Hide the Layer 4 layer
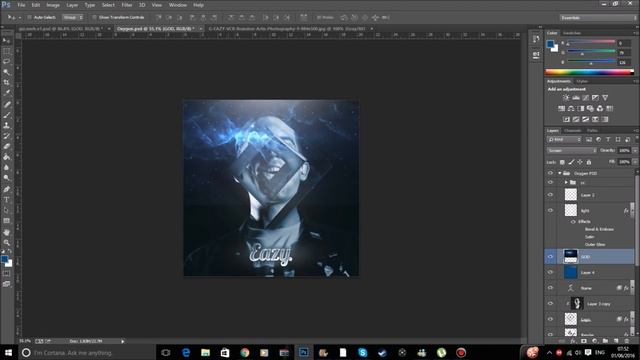Screen dimensions: 640x360 [550, 272]
